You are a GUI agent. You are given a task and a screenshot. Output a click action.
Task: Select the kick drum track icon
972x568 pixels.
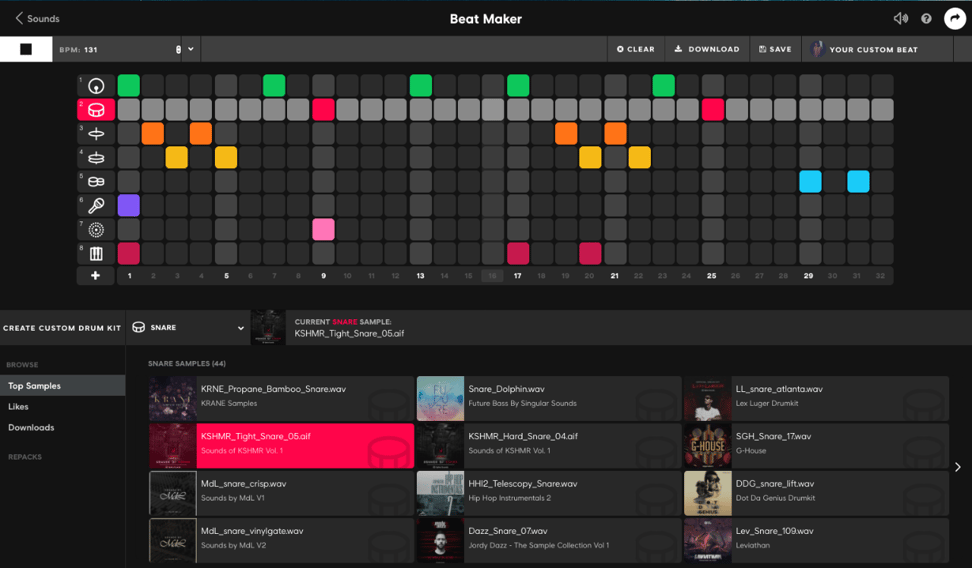[x=96, y=86]
